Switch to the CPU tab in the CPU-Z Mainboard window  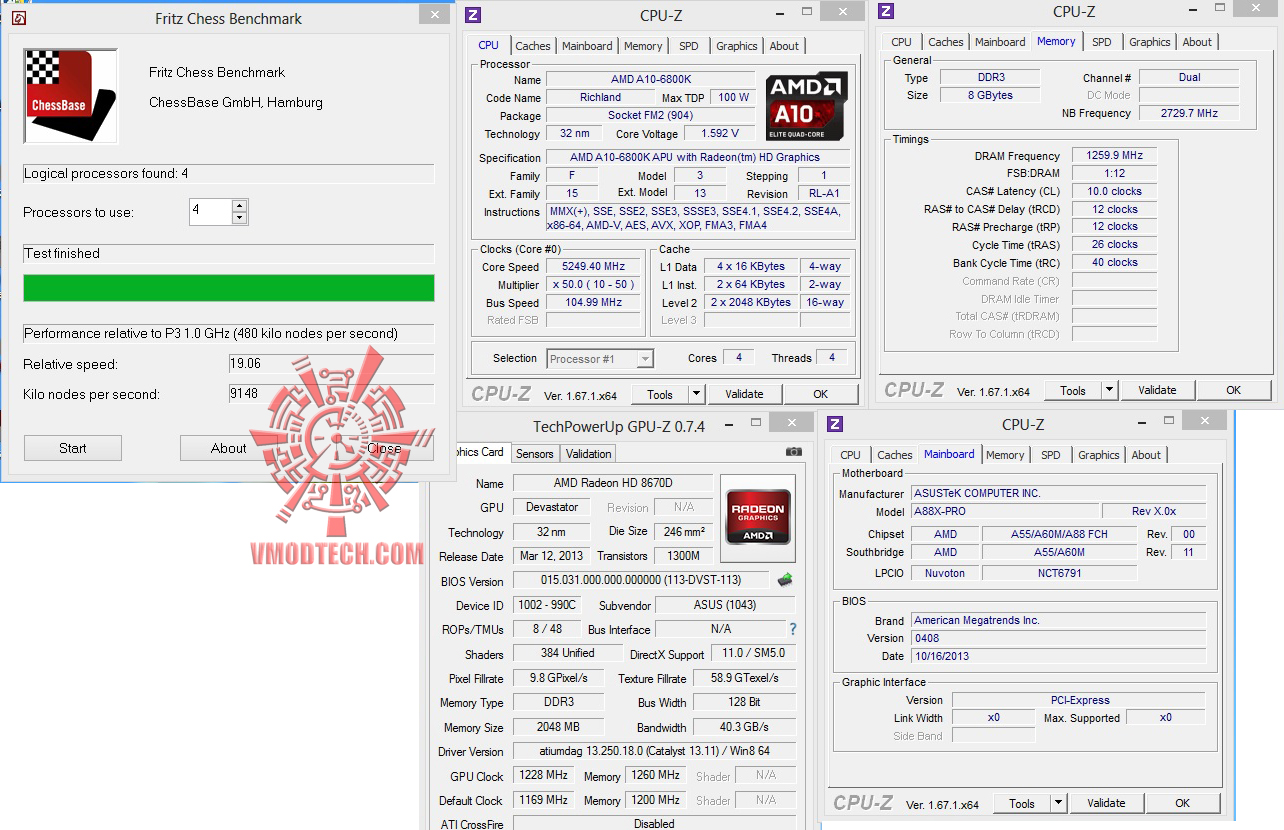850,455
